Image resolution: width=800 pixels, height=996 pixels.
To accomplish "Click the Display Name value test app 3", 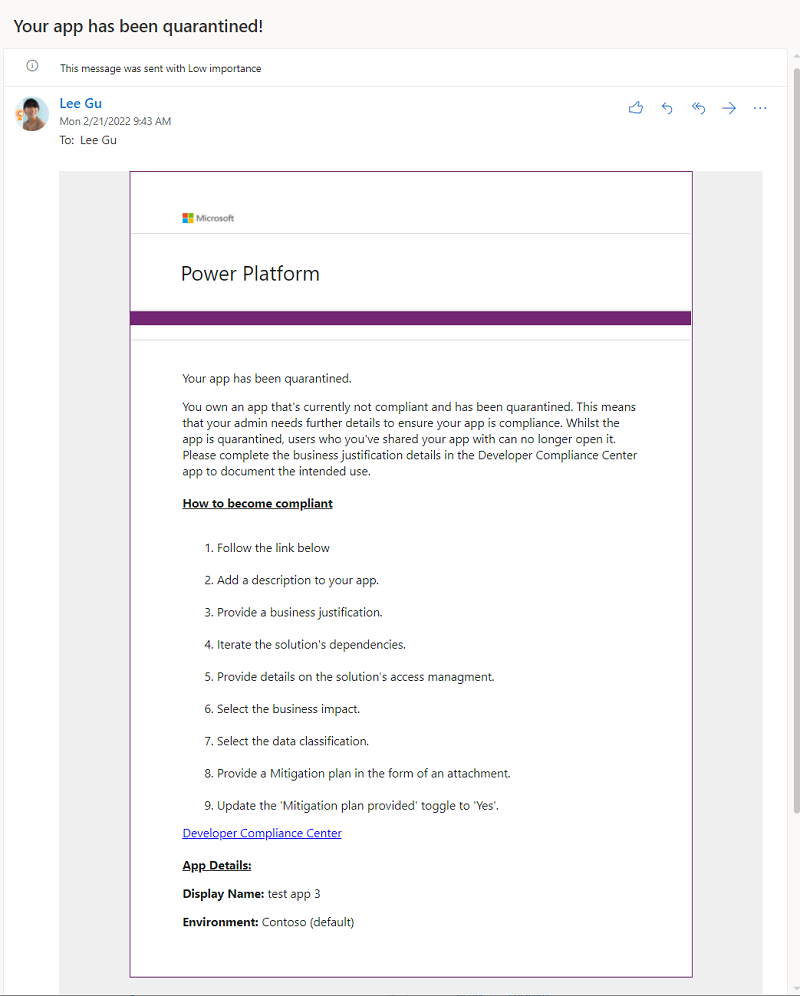I will click(293, 893).
